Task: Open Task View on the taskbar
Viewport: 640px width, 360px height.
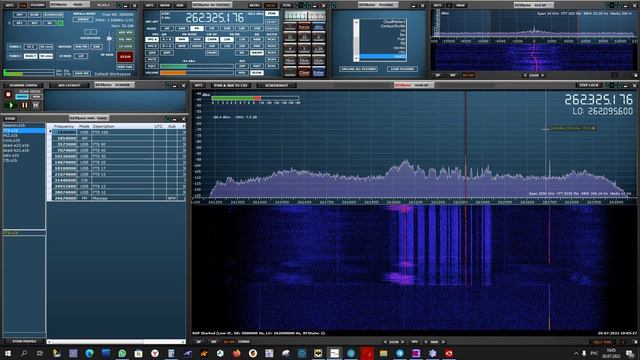Action: tap(40, 353)
